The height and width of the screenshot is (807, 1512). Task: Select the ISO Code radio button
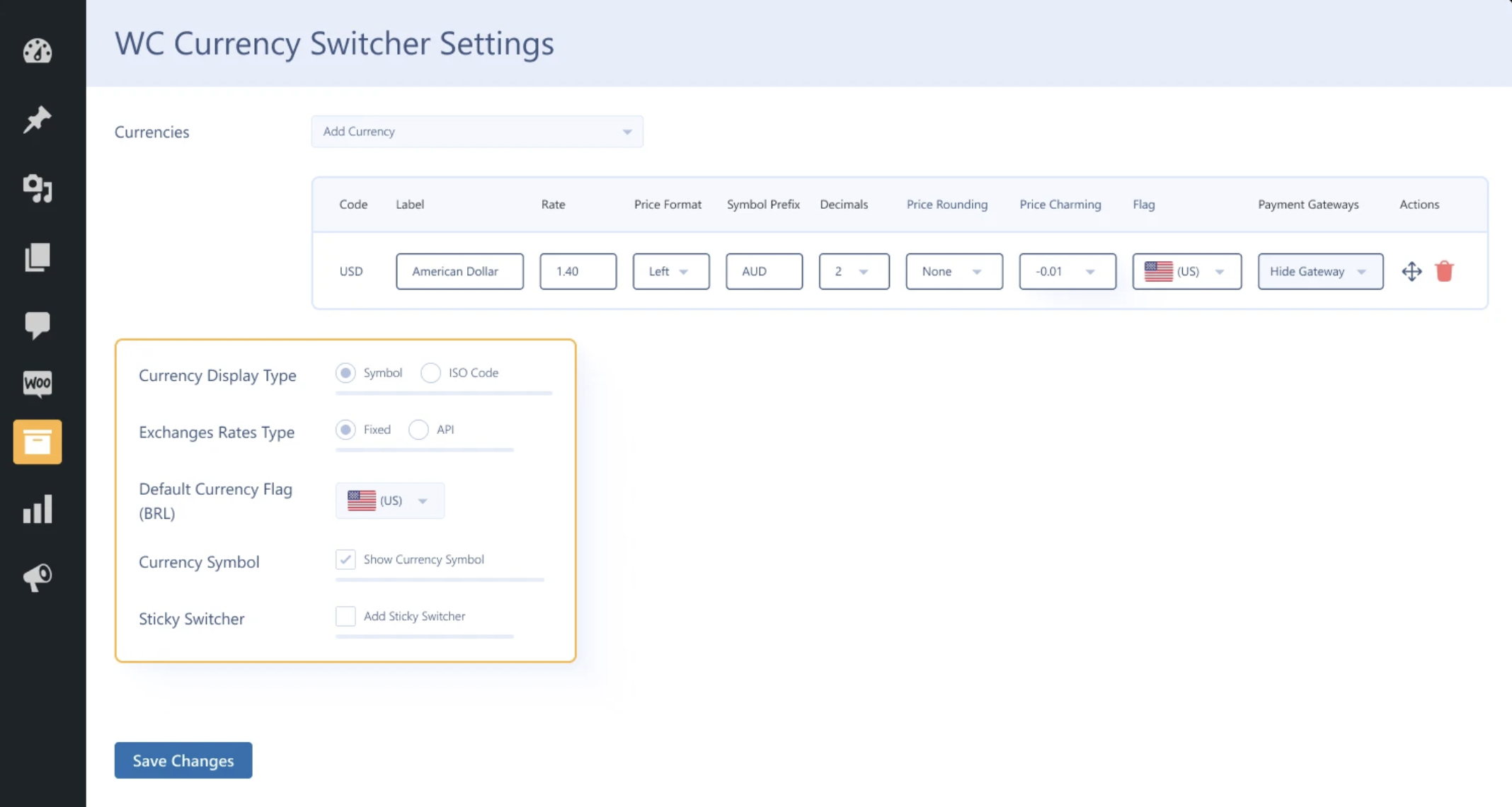point(430,373)
